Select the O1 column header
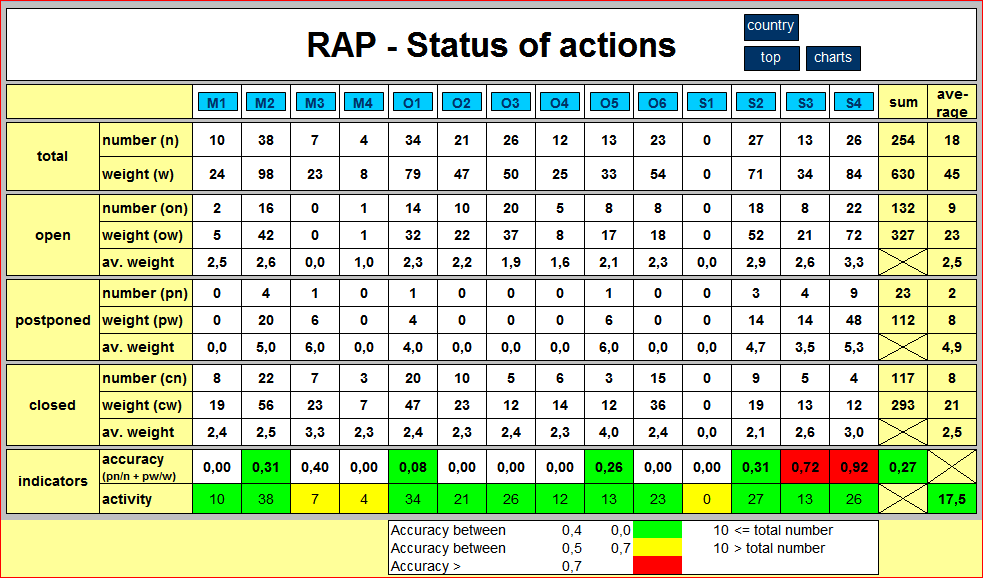Image resolution: width=983 pixels, height=578 pixels. (413, 101)
